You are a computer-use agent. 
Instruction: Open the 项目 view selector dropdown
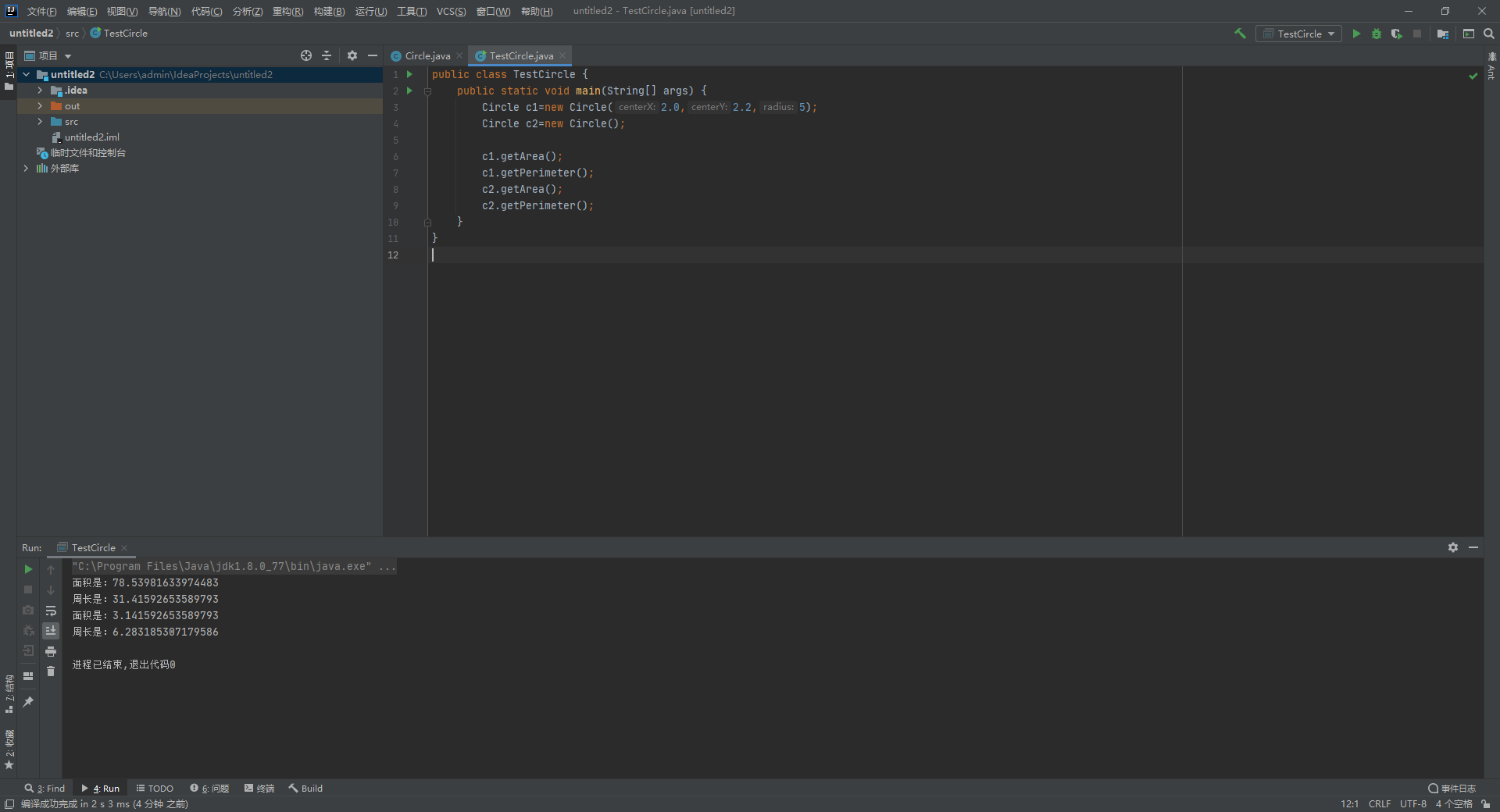pyautogui.click(x=48, y=55)
